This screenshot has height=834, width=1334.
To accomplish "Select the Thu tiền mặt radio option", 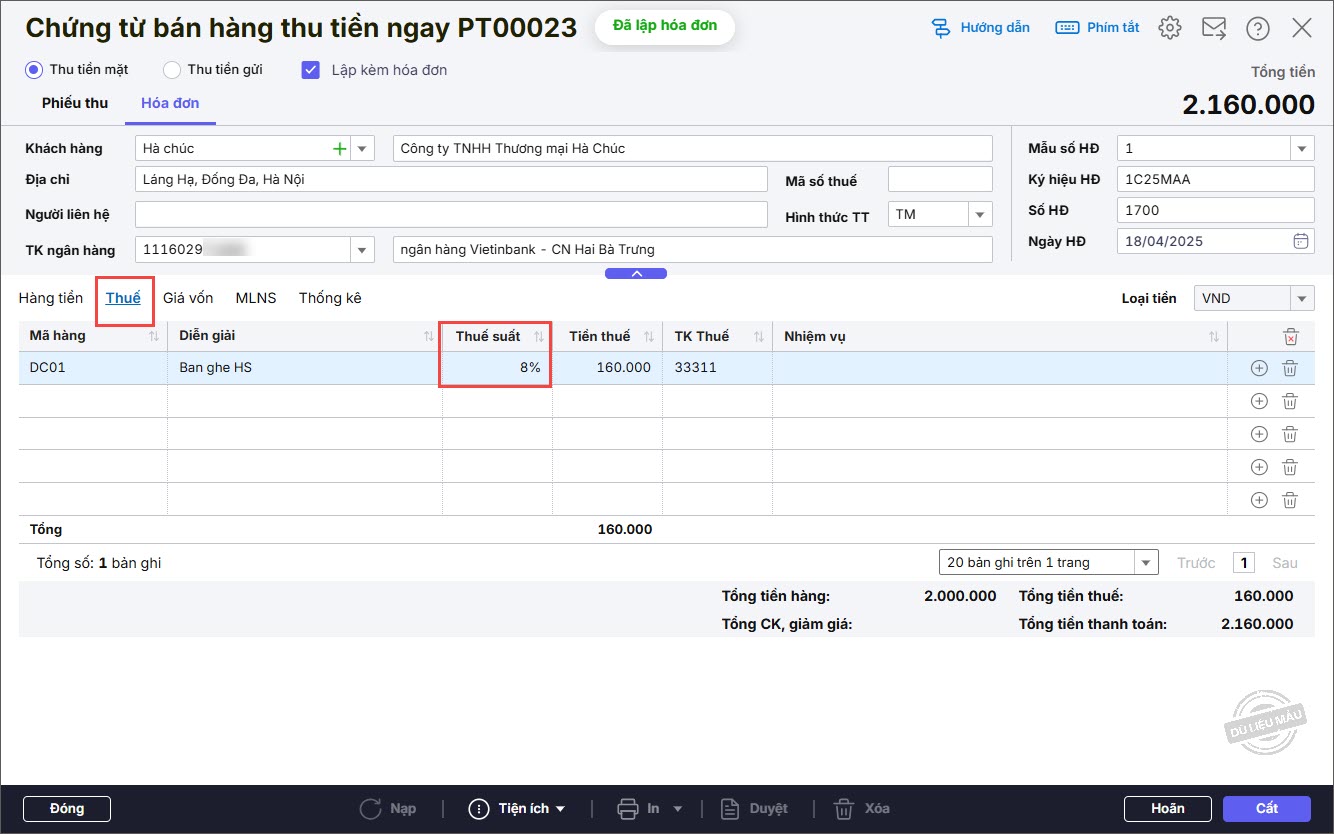I will pyautogui.click(x=34, y=70).
